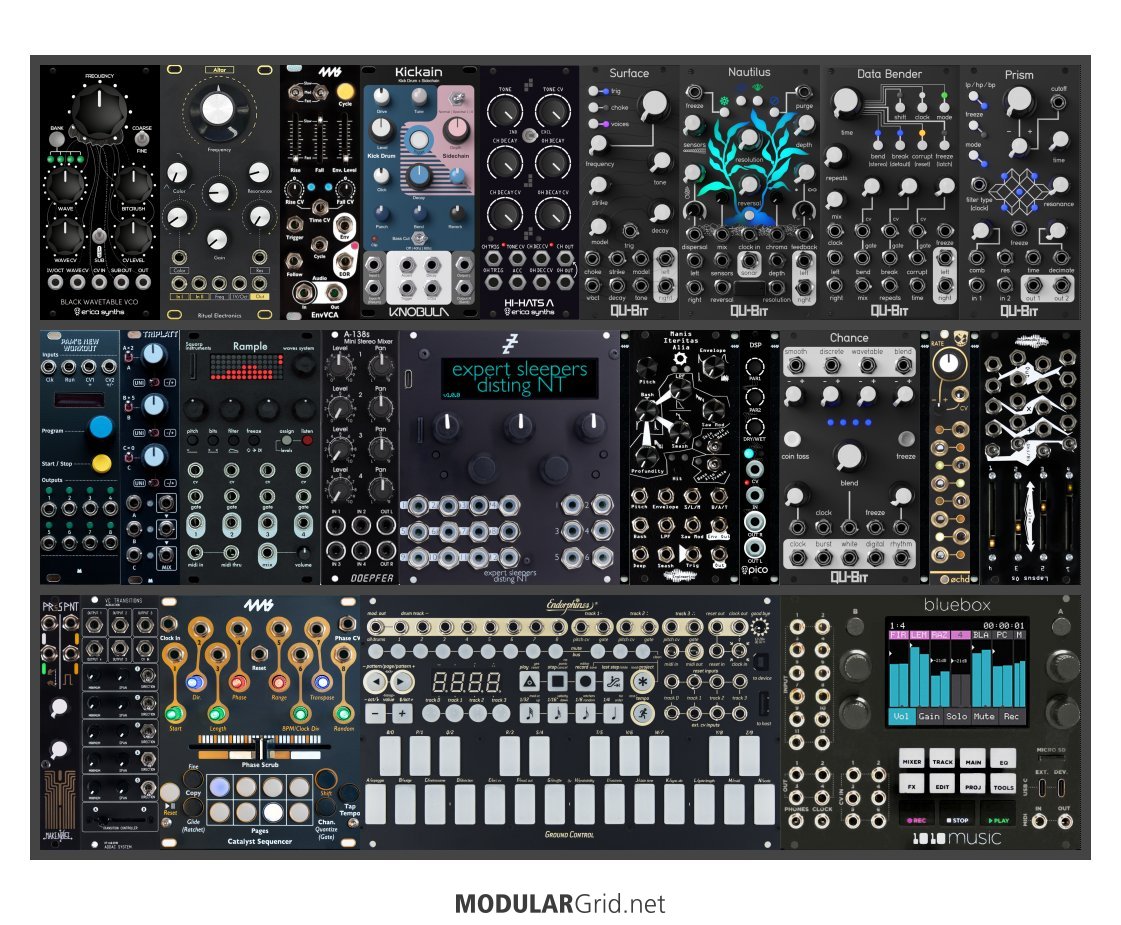Click the track 0 button on Ground Control

(431, 713)
